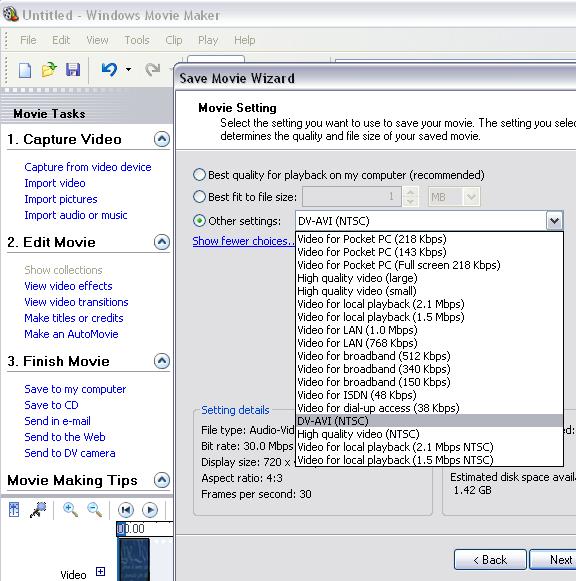
Task: Collapse the Edit Movie section chevron
Action: click(x=162, y=242)
